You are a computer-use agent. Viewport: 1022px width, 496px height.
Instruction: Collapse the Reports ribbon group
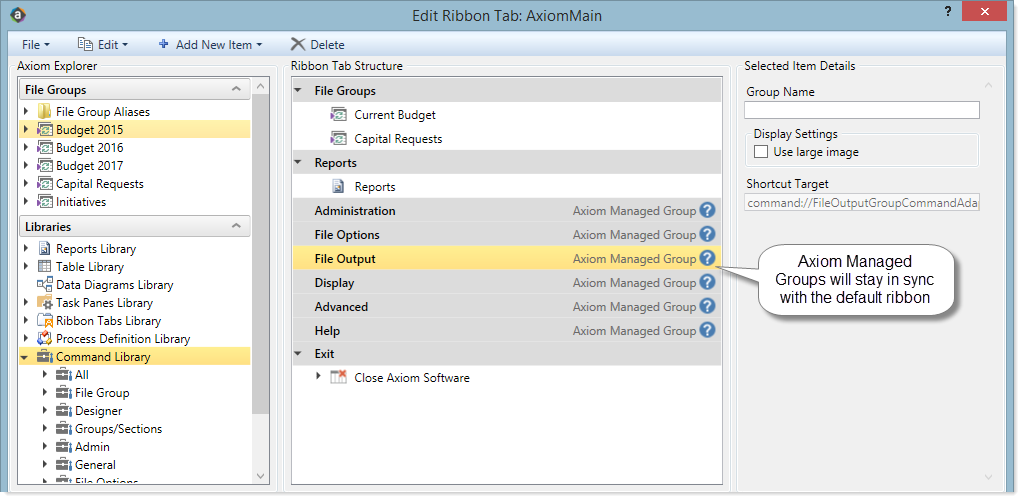tap(299, 162)
